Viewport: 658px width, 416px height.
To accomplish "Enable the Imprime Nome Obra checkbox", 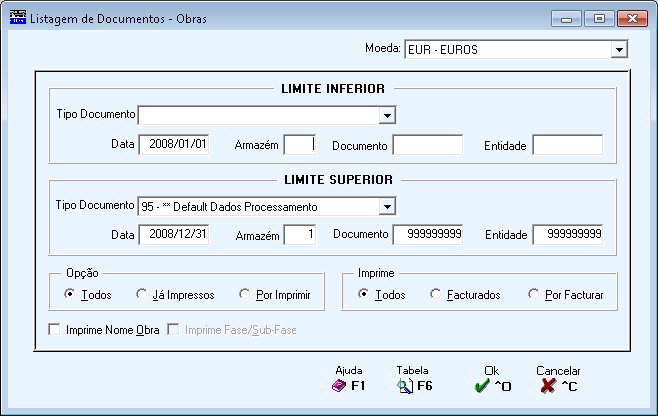I will point(55,329).
